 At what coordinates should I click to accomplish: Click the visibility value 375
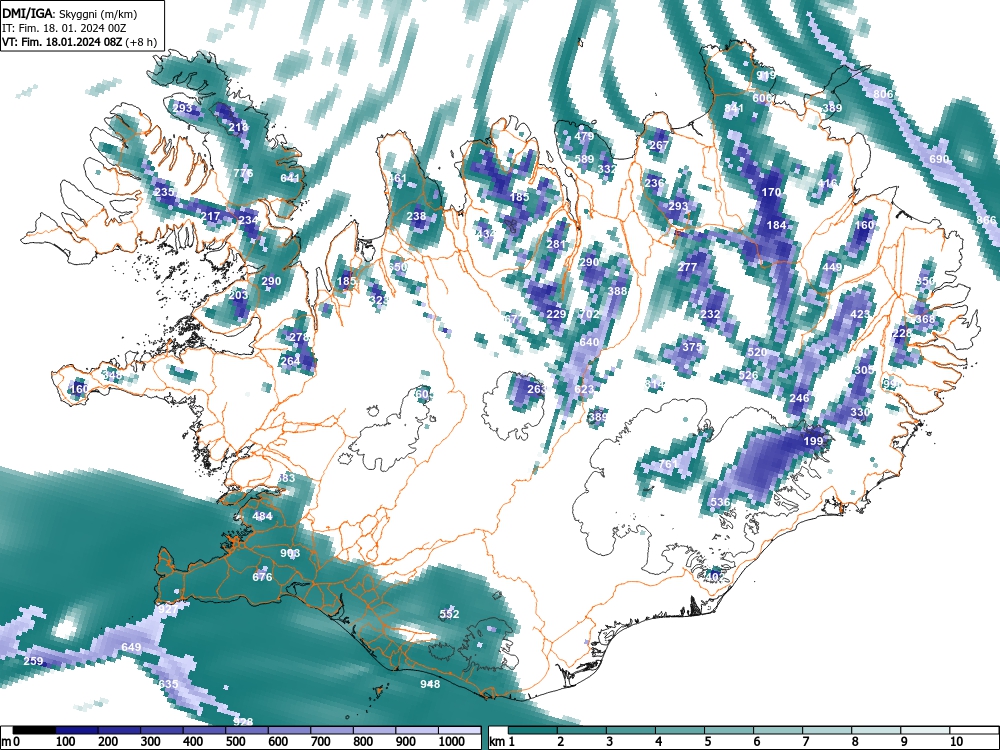coord(692,348)
